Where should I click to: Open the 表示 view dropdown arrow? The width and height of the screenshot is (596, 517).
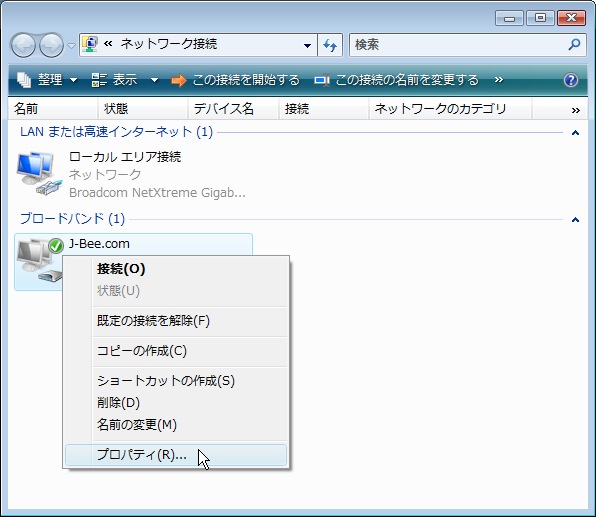pos(154,80)
